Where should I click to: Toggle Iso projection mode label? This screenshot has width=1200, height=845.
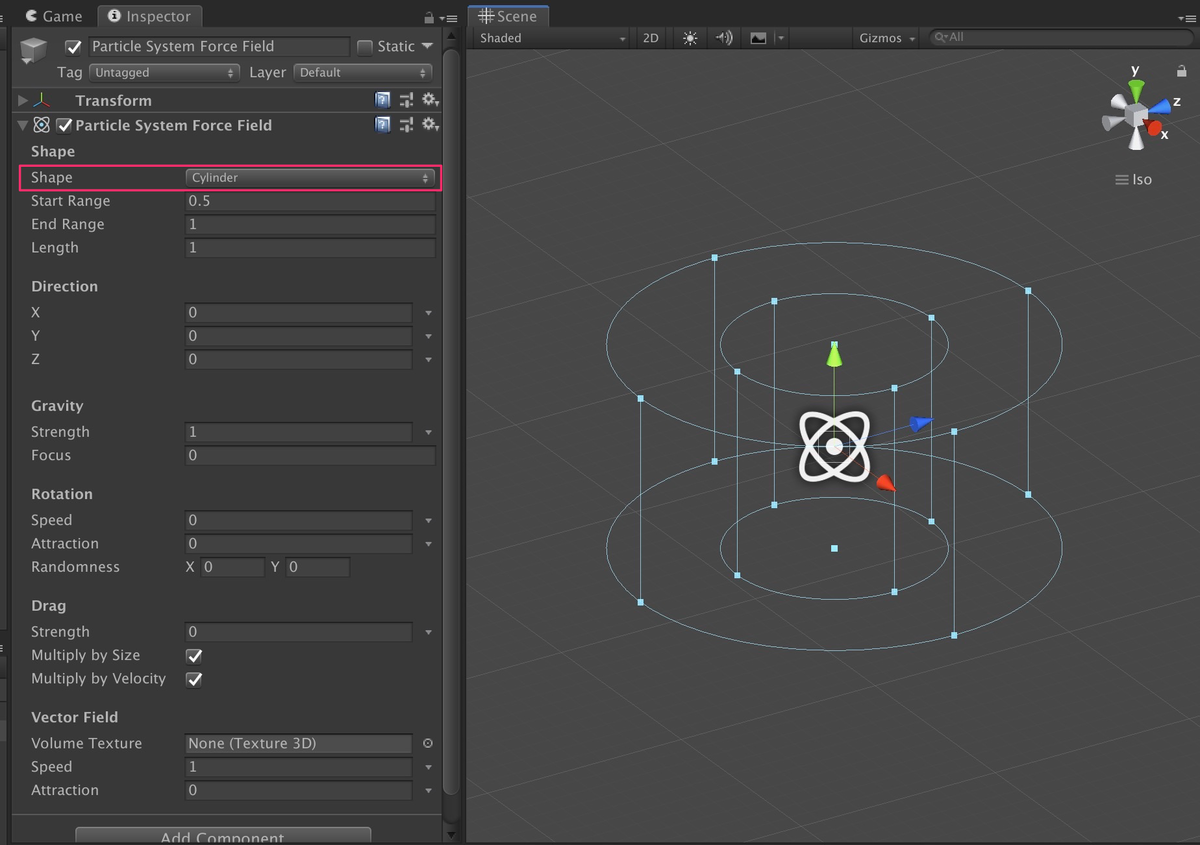(1134, 180)
